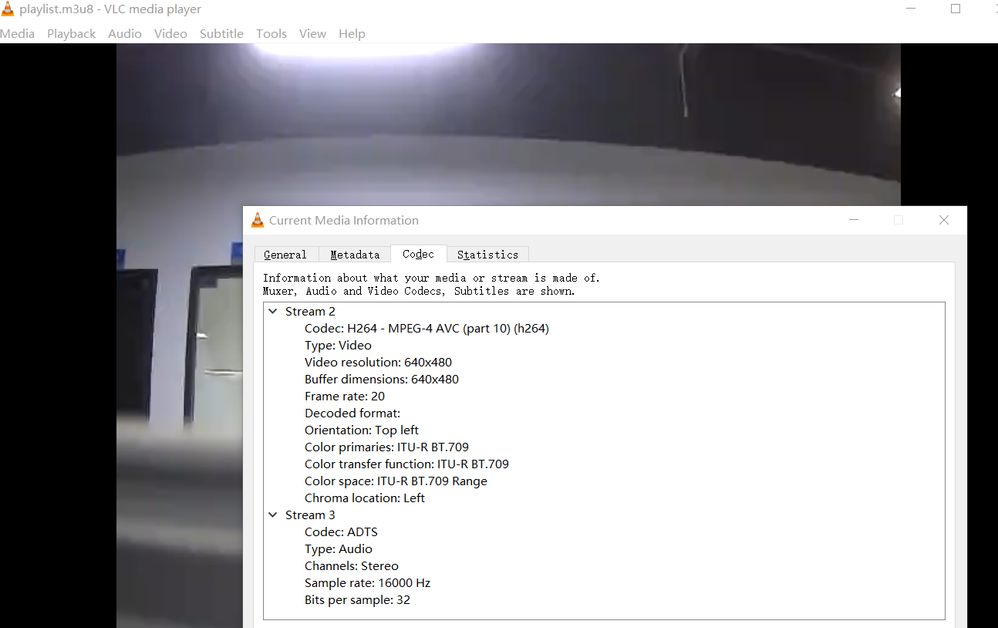Open the Help menu
Image resolution: width=998 pixels, height=628 pixels.
[351, 34]
